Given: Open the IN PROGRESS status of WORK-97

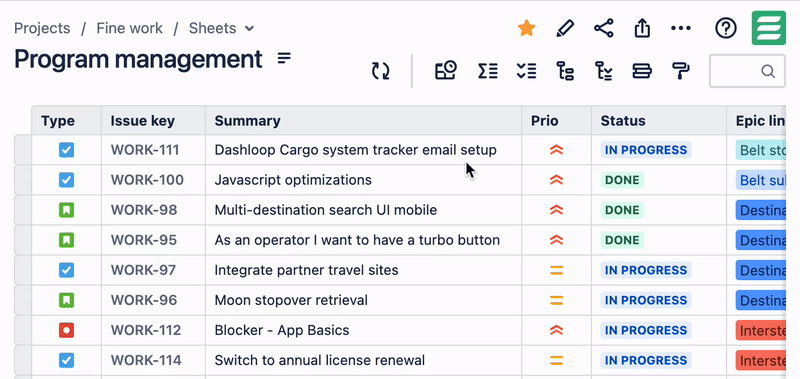Looking at the screenshot, I should pyautogui.click(x=646, y=270).
